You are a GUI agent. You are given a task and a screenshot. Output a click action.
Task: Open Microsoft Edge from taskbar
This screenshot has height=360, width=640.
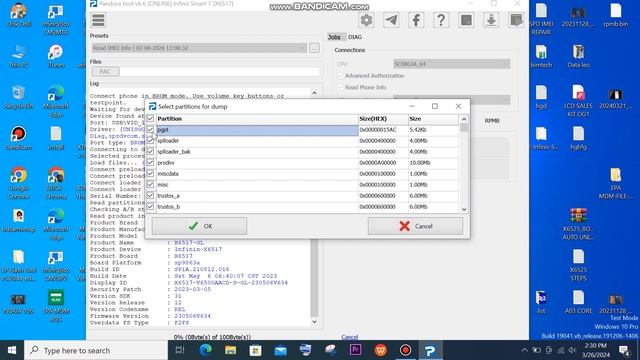(x=206, y=350)
